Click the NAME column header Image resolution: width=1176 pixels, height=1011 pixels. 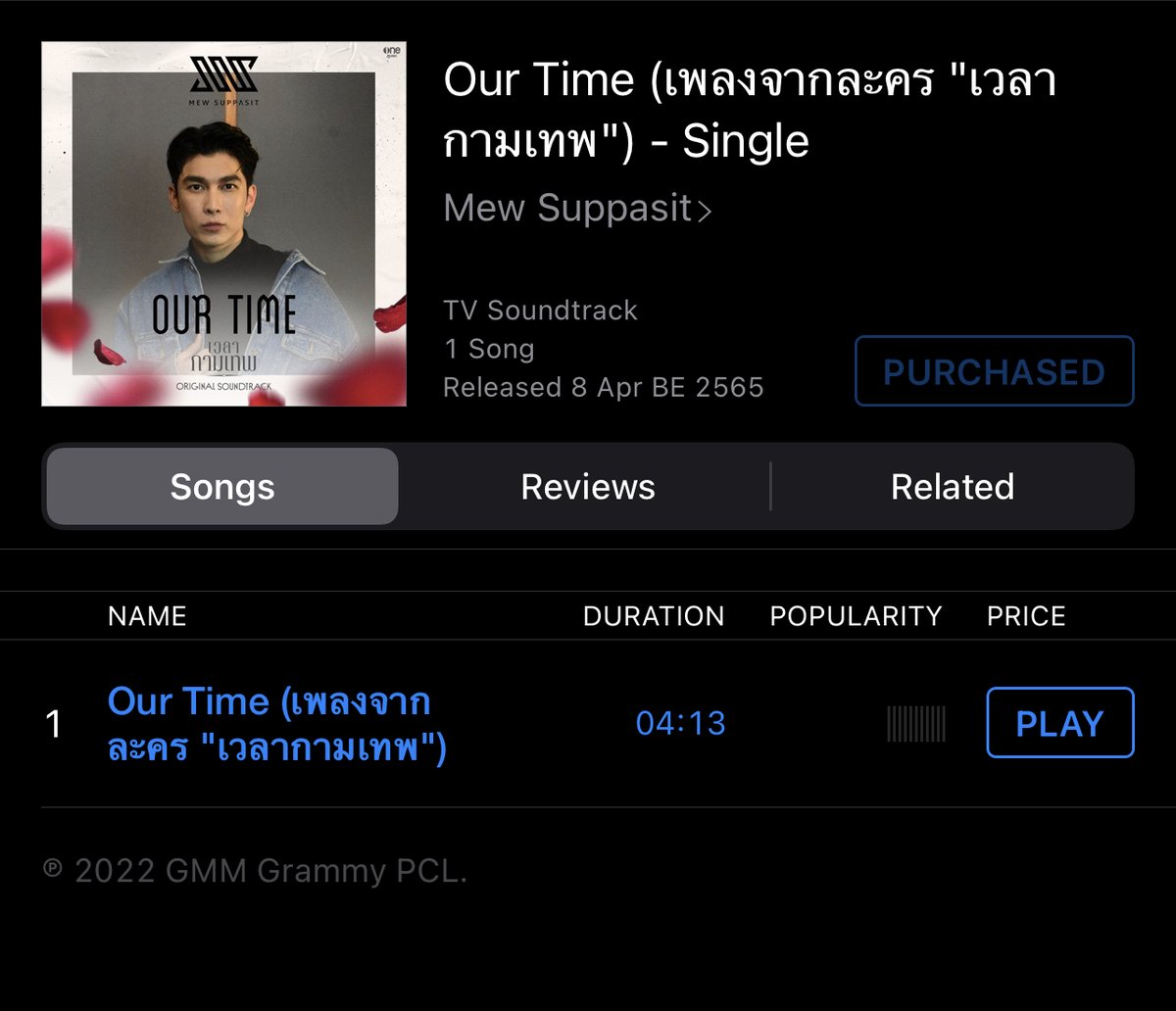click(147, 616)
